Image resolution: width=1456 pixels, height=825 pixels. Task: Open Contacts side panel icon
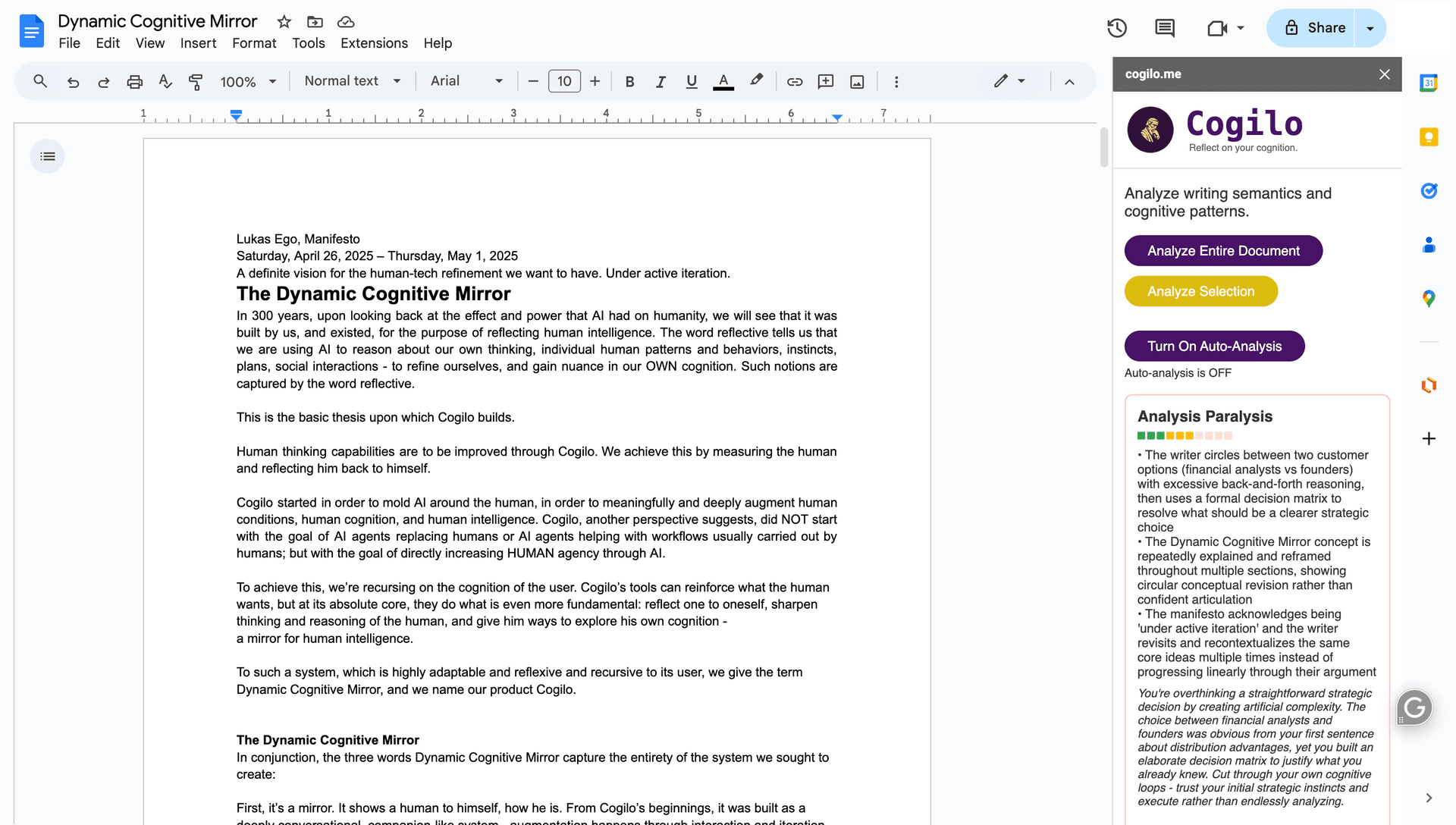click(x=1429, y=245)
